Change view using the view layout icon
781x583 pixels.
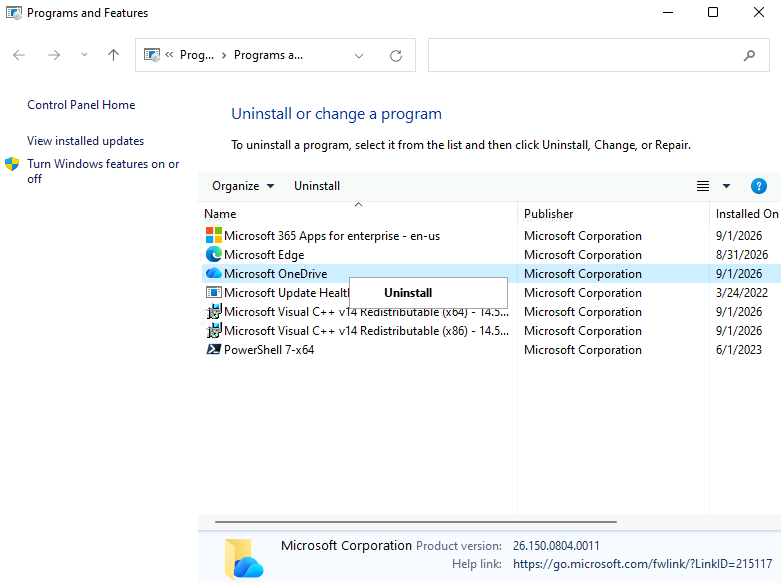pos(703,186)
